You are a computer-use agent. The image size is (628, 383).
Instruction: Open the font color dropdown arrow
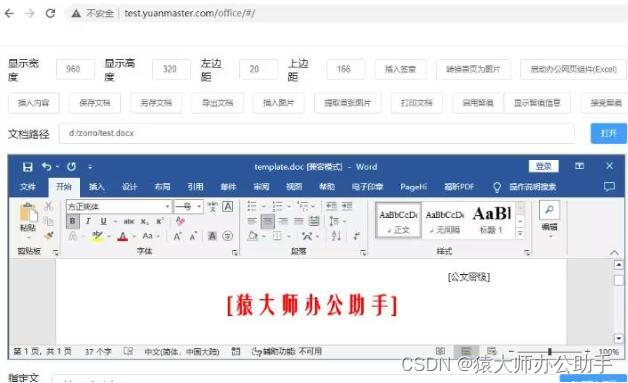134,236
